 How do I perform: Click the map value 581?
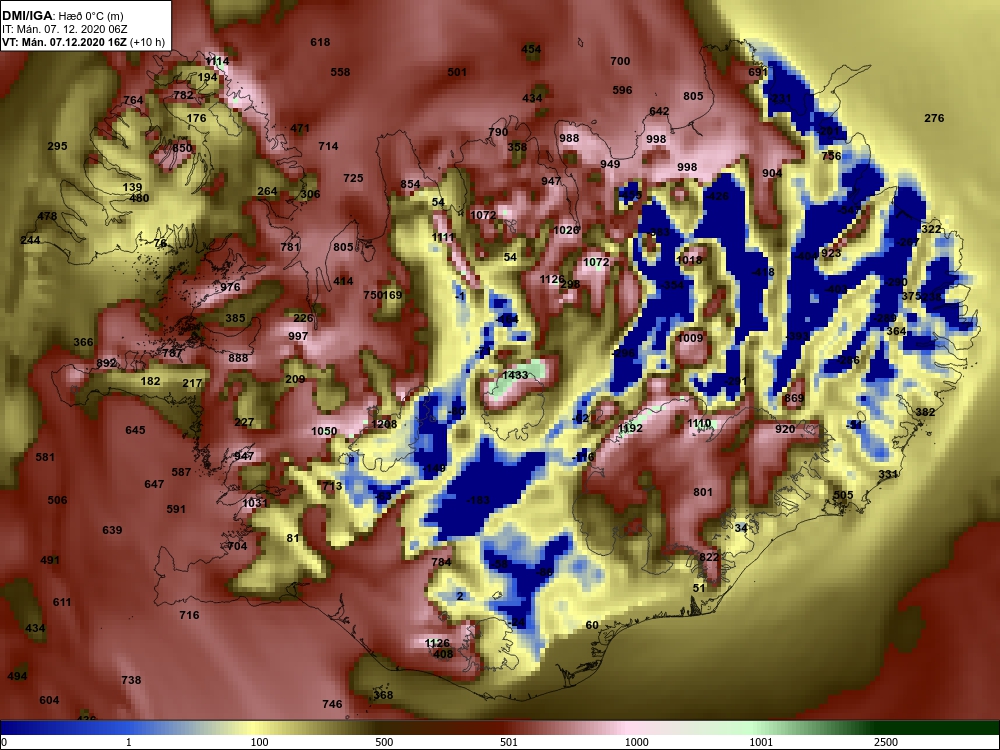tap(45, 457)
